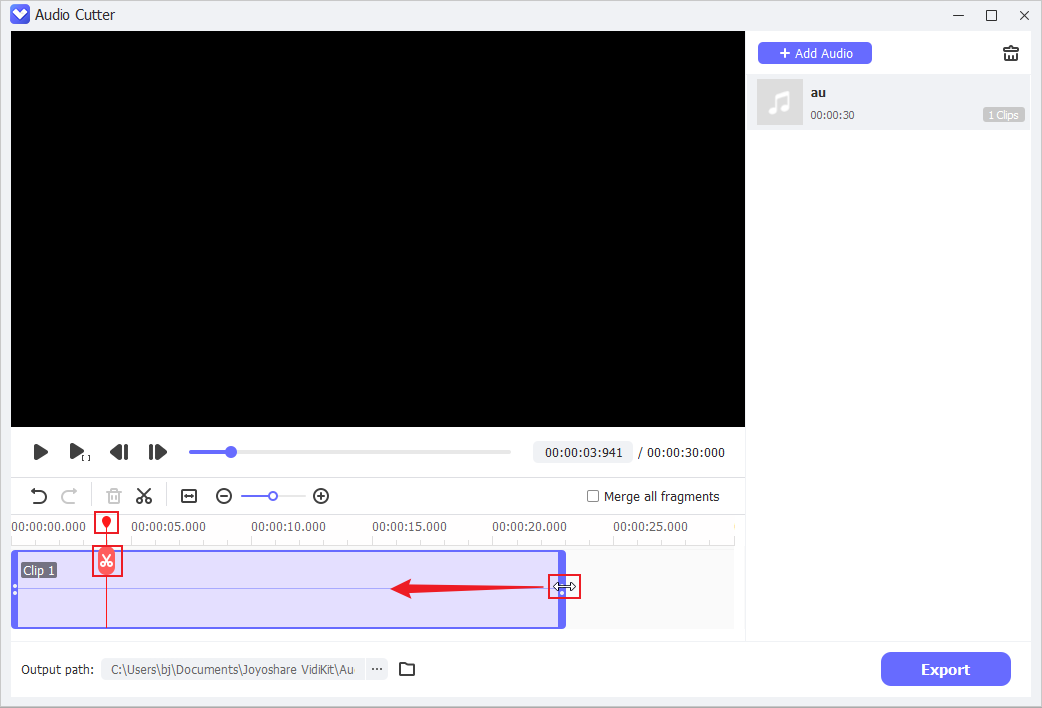Select the 'au' audio file thumbnail

pos(780,102)
